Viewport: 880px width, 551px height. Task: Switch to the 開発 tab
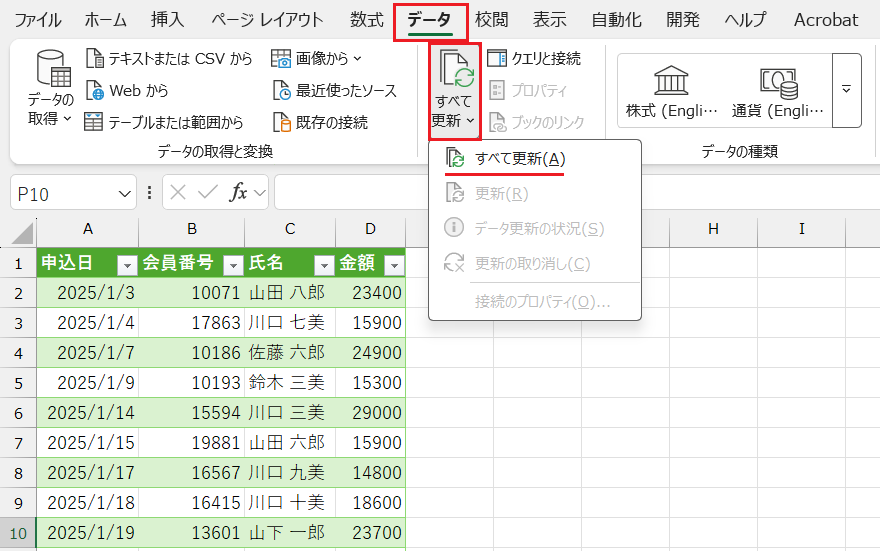tap(682, 20)
